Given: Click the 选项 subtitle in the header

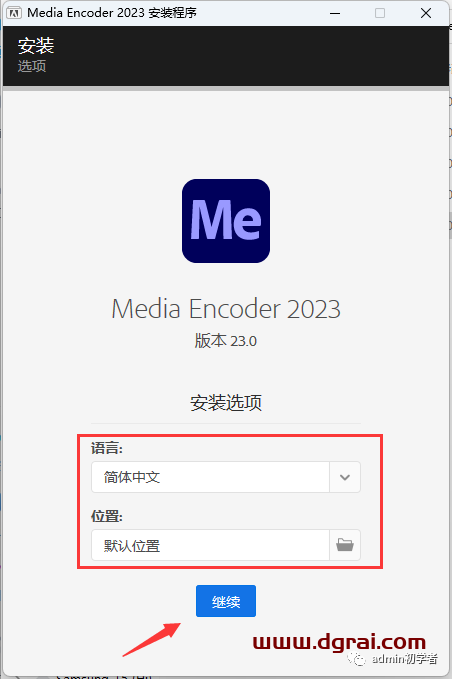Looking at the screenshot, I should (32, 66).
